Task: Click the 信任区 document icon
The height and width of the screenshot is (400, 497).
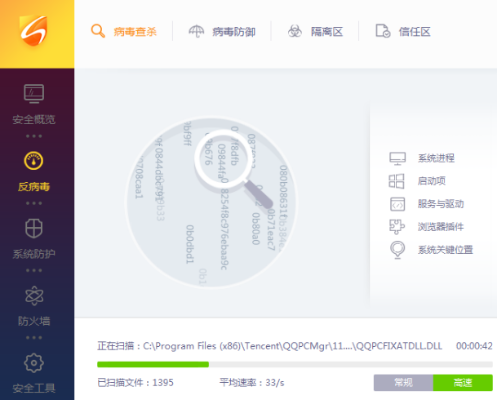Action: pyautogui.click(x=383, y=31)
